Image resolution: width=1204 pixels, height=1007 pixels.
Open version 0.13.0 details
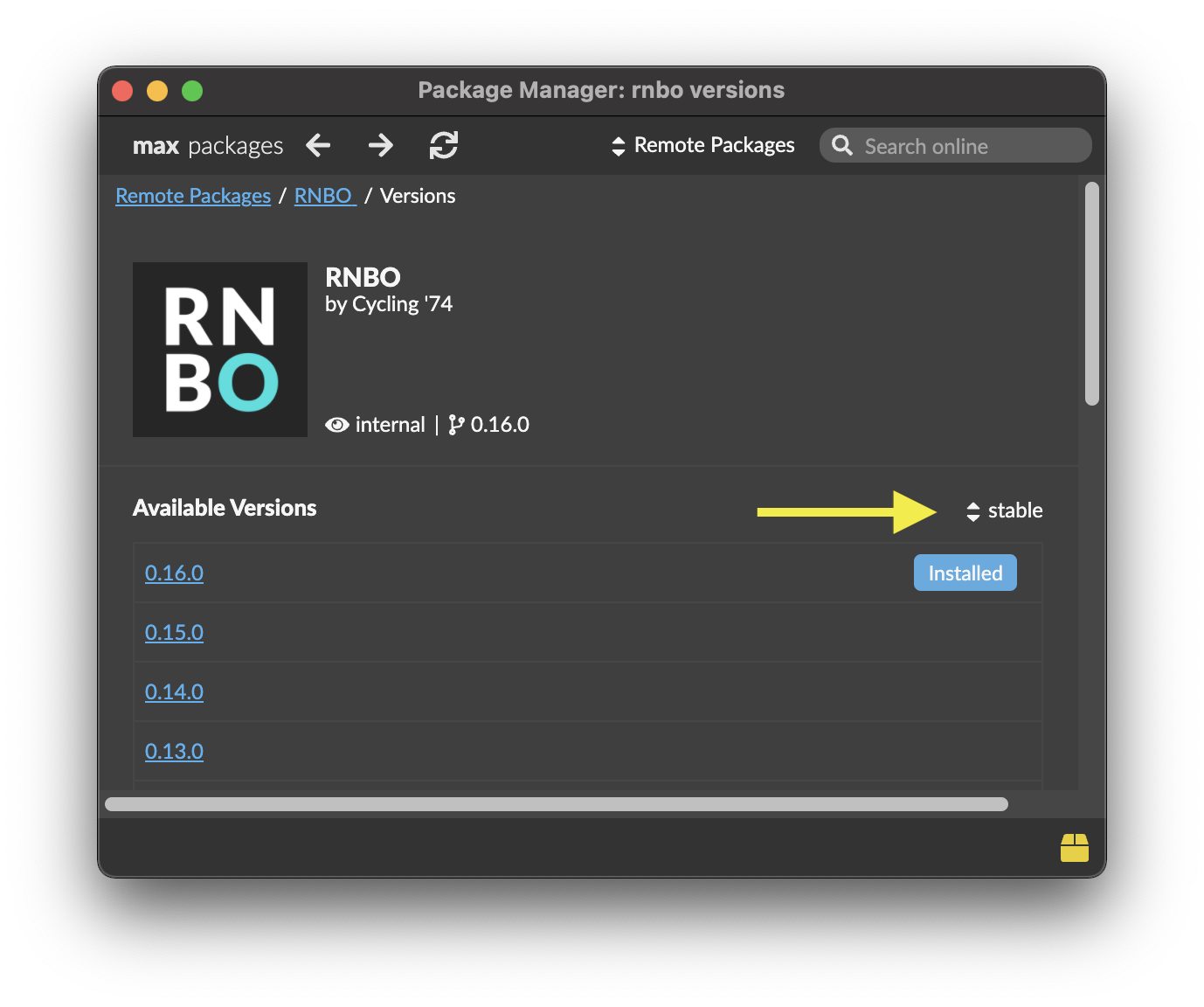click(174, 751)
